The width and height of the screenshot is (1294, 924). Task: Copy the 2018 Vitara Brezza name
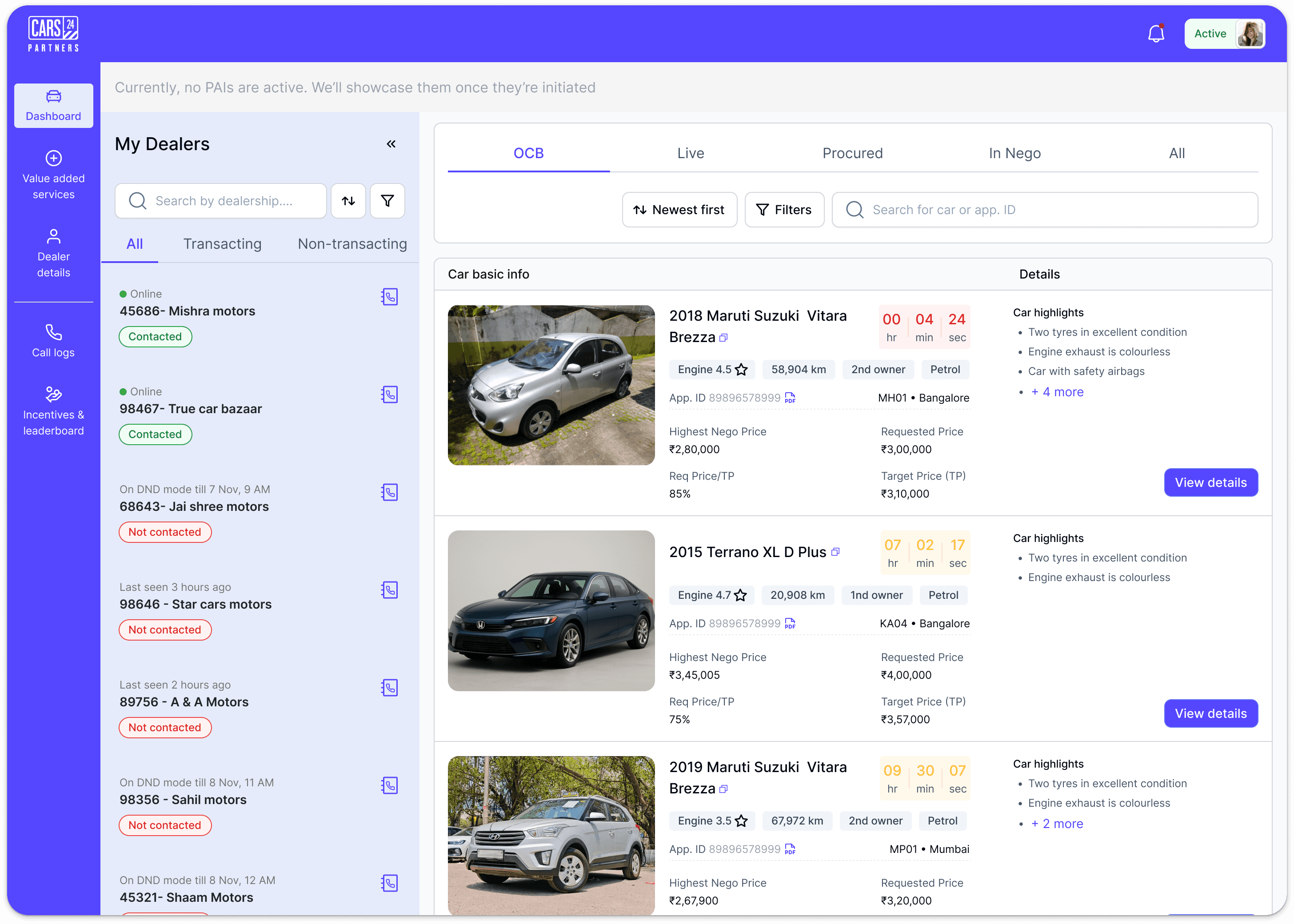pos(724,338)
